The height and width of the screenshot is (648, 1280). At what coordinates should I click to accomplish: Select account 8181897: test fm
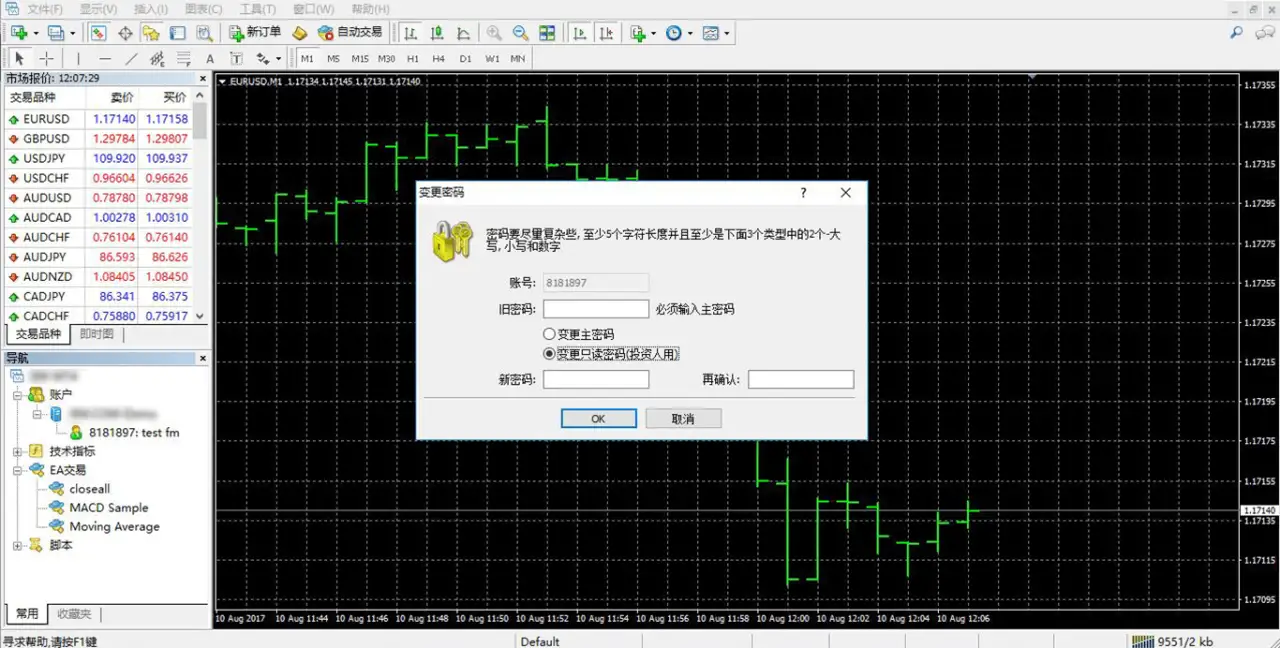pos(134,433)
